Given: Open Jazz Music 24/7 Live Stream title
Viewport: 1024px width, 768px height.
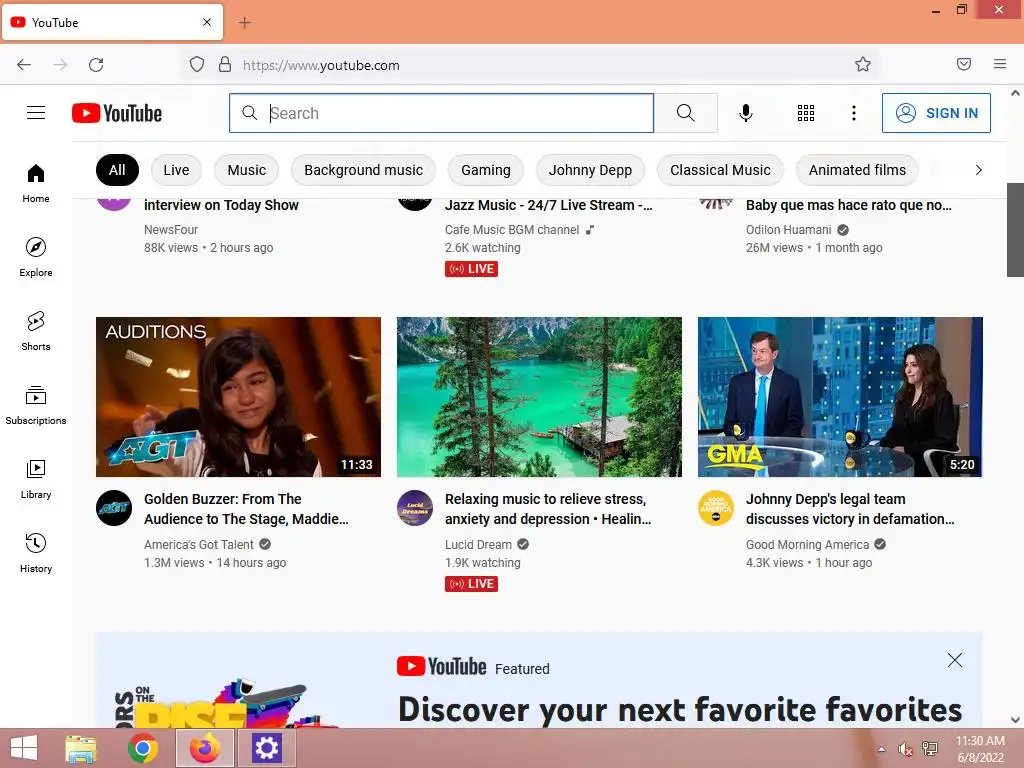Looking at the screenshot, I should (x=549, y=205).
